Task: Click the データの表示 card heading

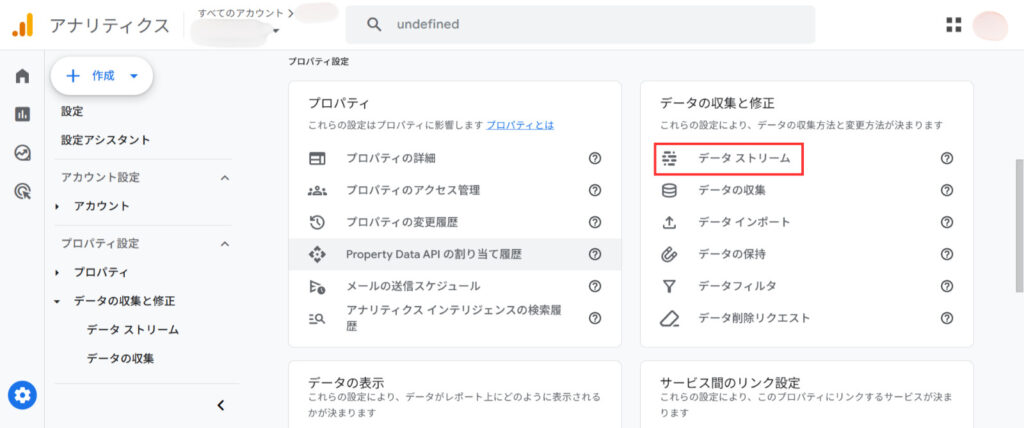Action: pos(345,383)
